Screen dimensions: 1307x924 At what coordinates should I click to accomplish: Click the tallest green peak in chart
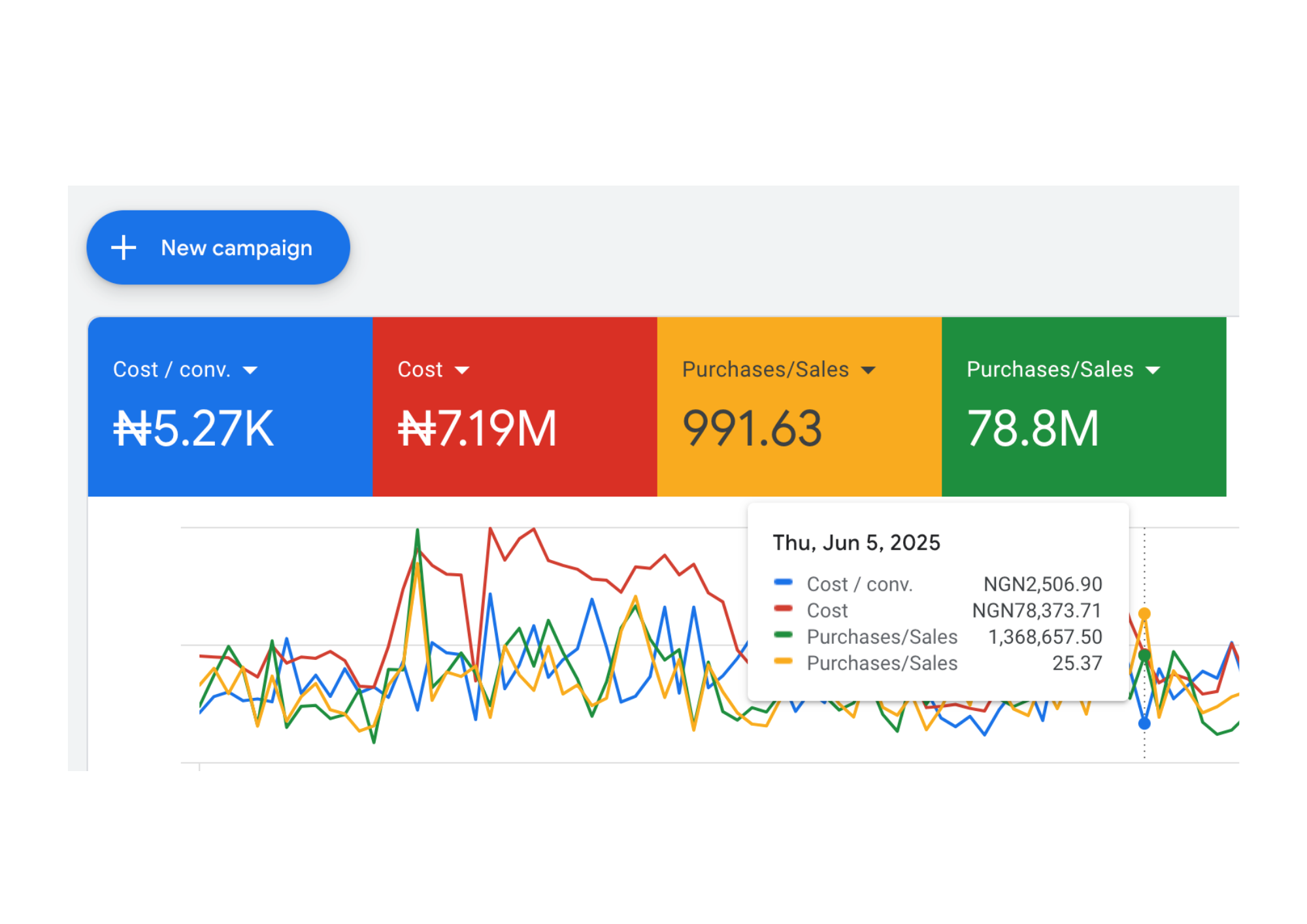[418, 533]
